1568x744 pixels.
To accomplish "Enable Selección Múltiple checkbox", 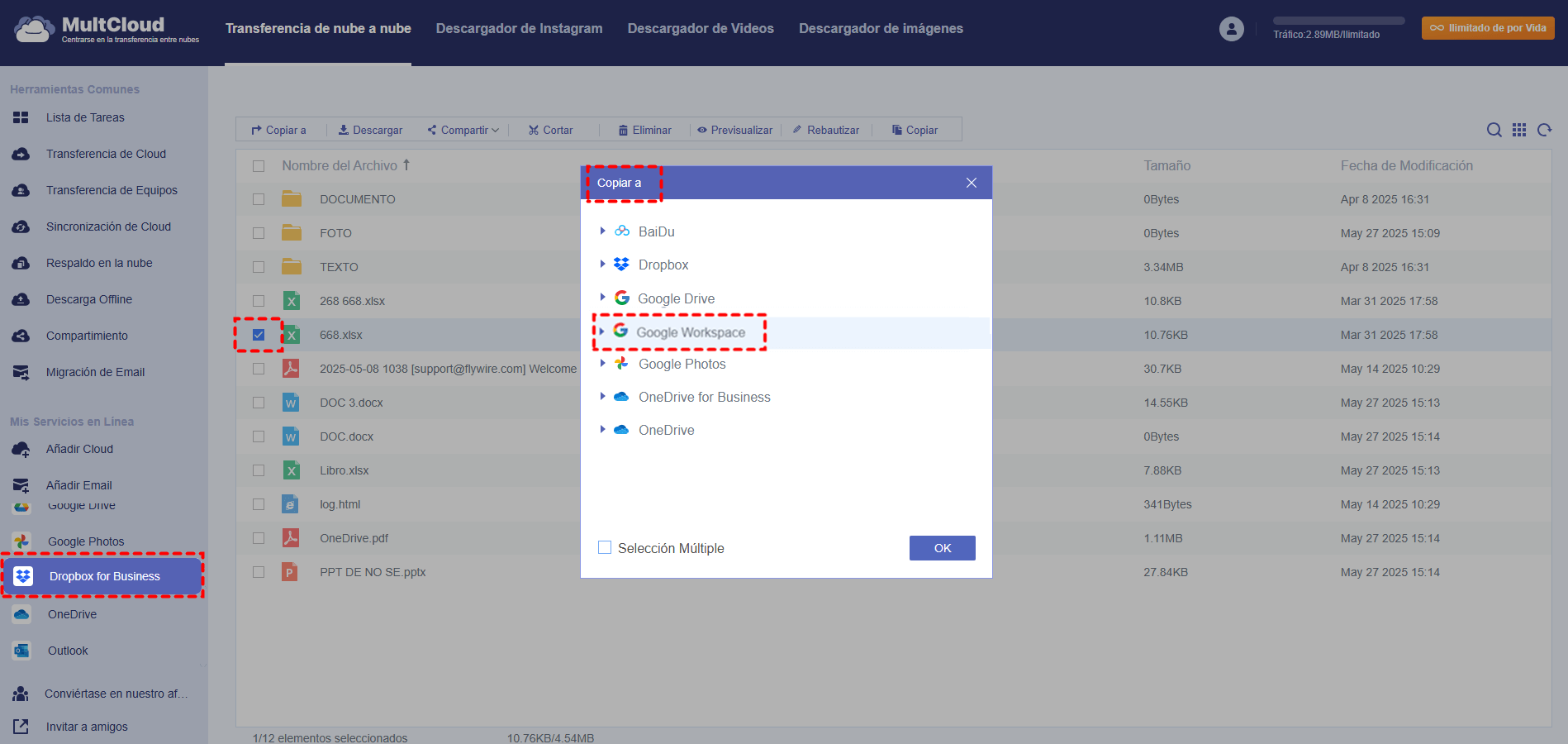I will [605, 547].
